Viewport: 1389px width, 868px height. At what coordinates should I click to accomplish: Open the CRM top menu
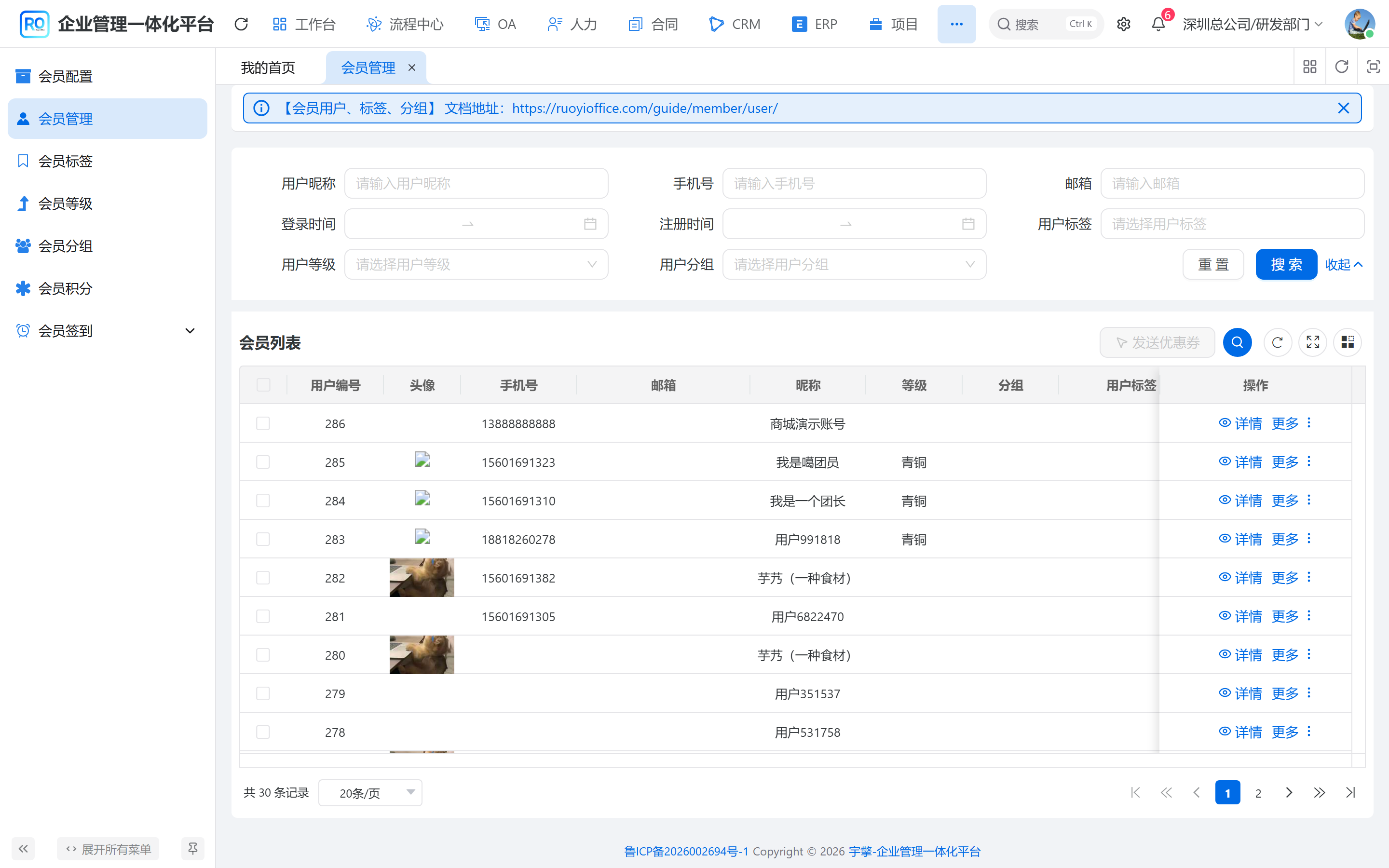[734, 24]
